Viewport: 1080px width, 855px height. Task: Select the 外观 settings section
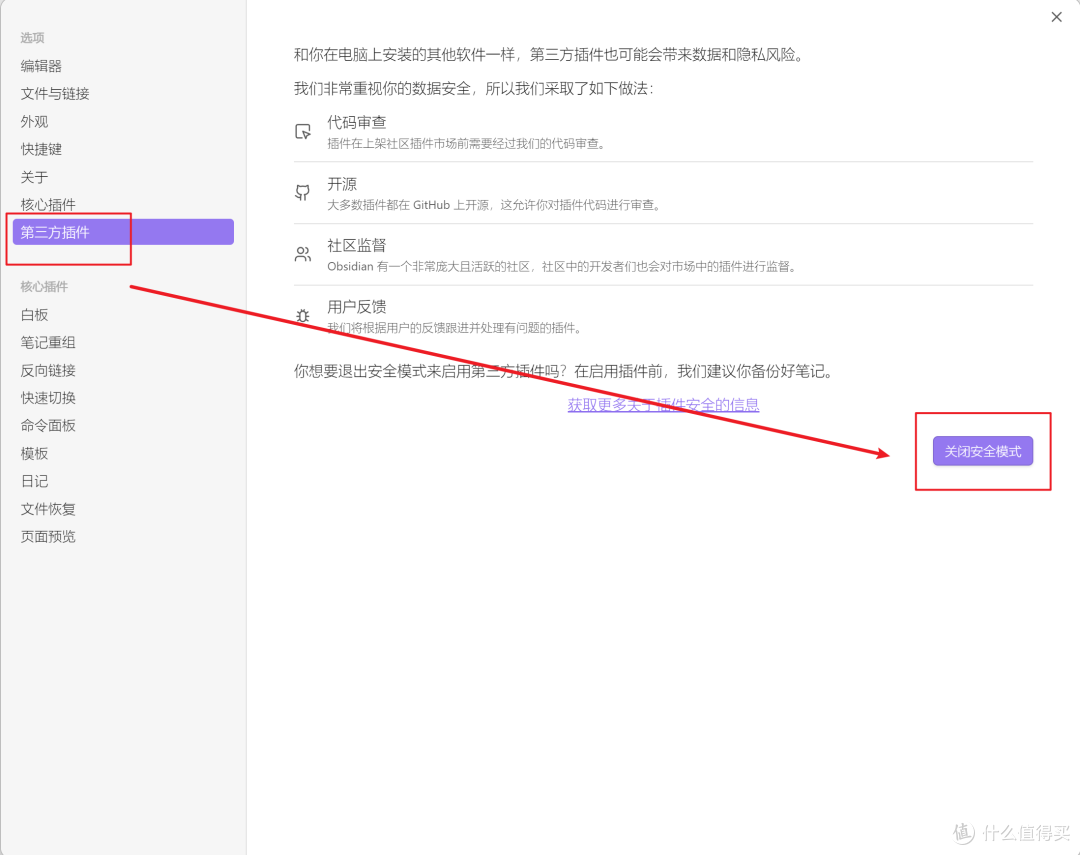click(35, 122)
